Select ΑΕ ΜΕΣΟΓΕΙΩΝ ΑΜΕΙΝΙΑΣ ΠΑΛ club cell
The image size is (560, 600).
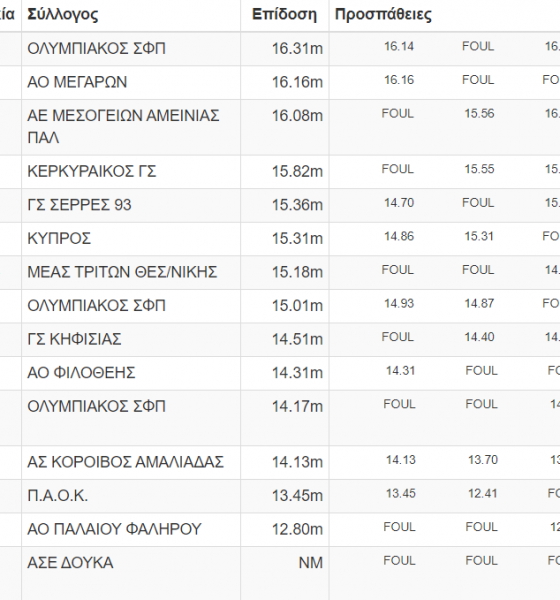click(x=131, y=127)
